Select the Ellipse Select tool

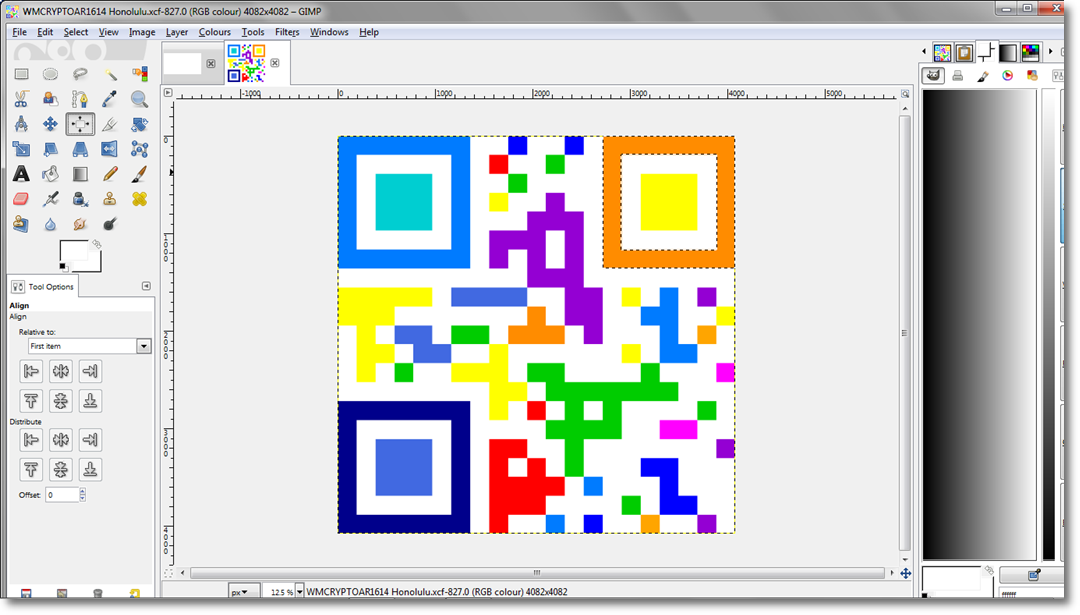coord(50,74)
